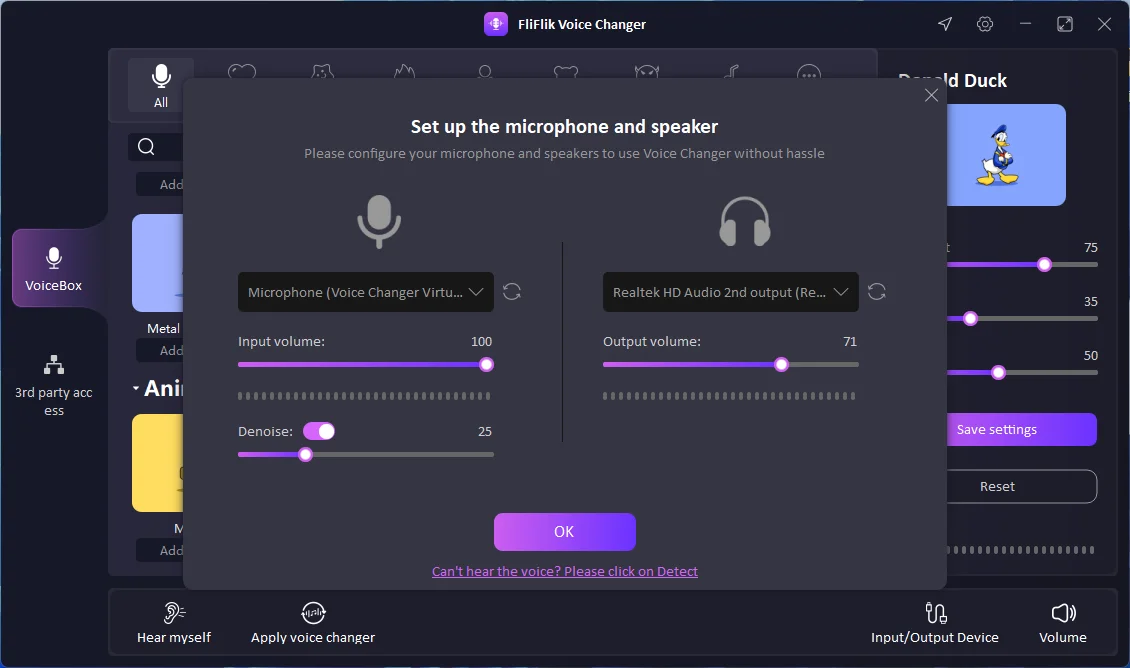Open the Input/Output Device panel
Screen dimensions: 1130x668
[x=934, y=622]
